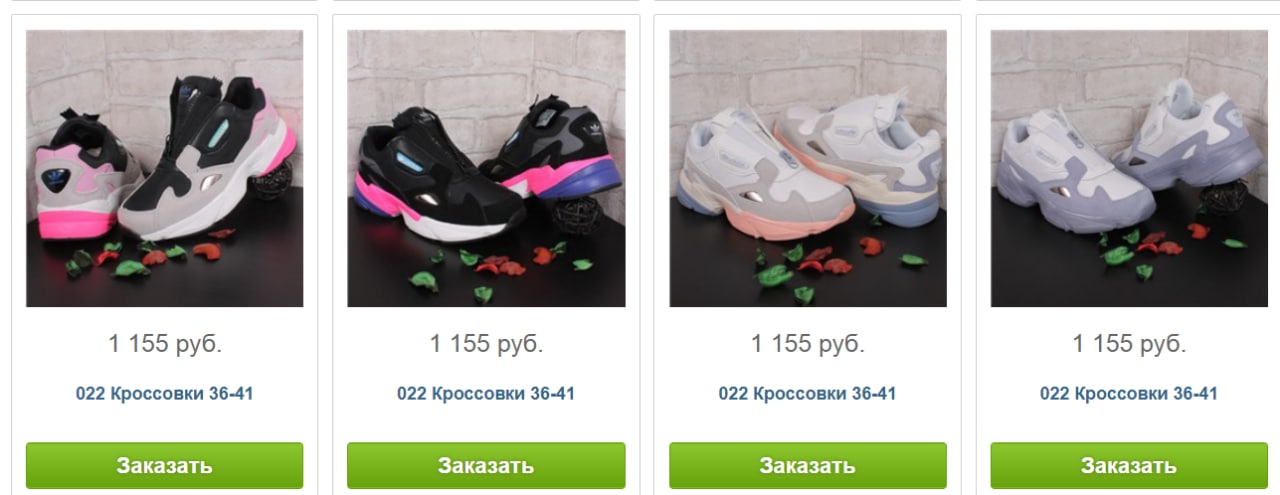The width and height of the screenshot is (1280, 495).
Task: Click Заказать under the pink-grey-black sneakers
Action: [164, 465]
